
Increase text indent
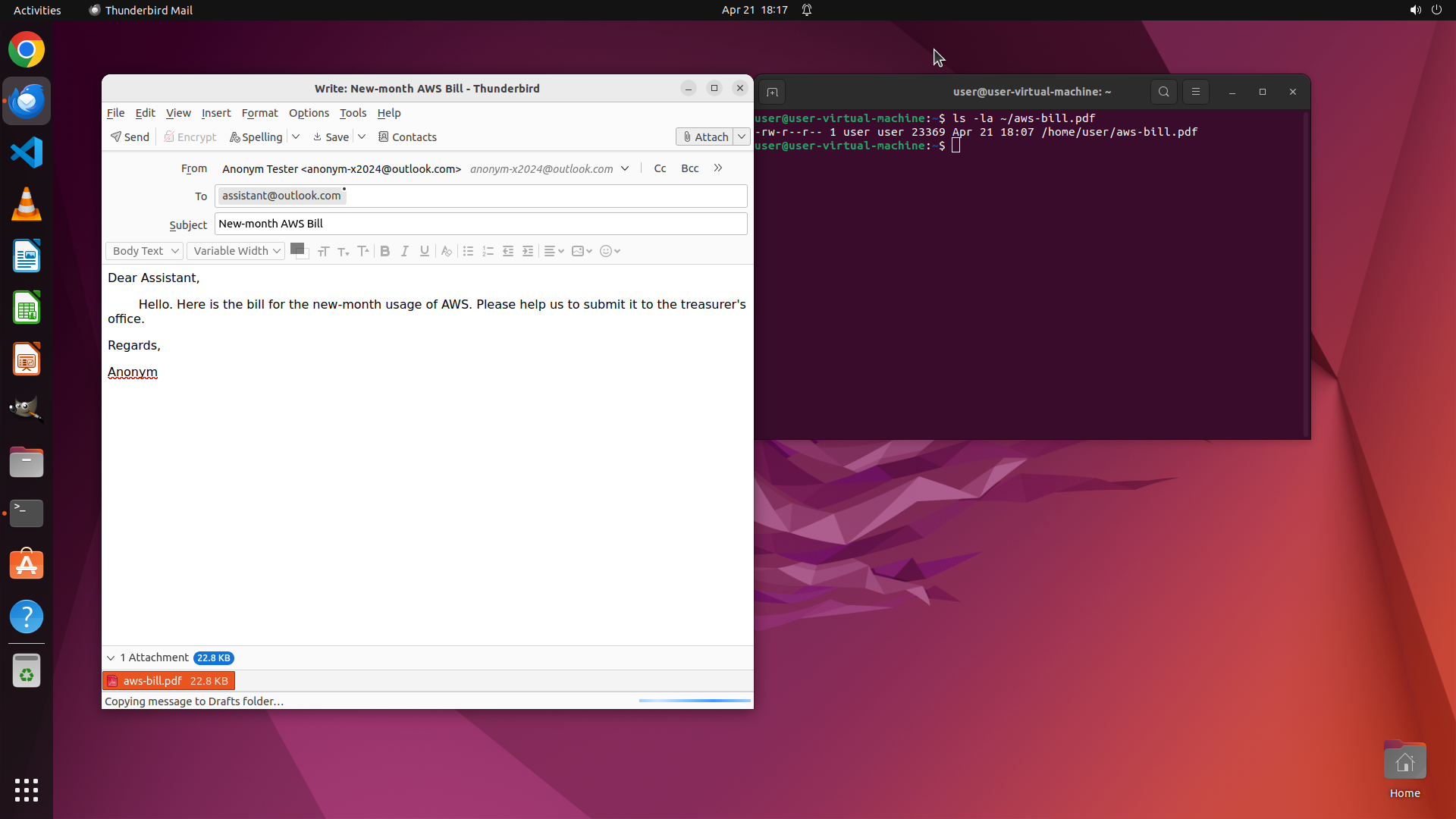528,251
